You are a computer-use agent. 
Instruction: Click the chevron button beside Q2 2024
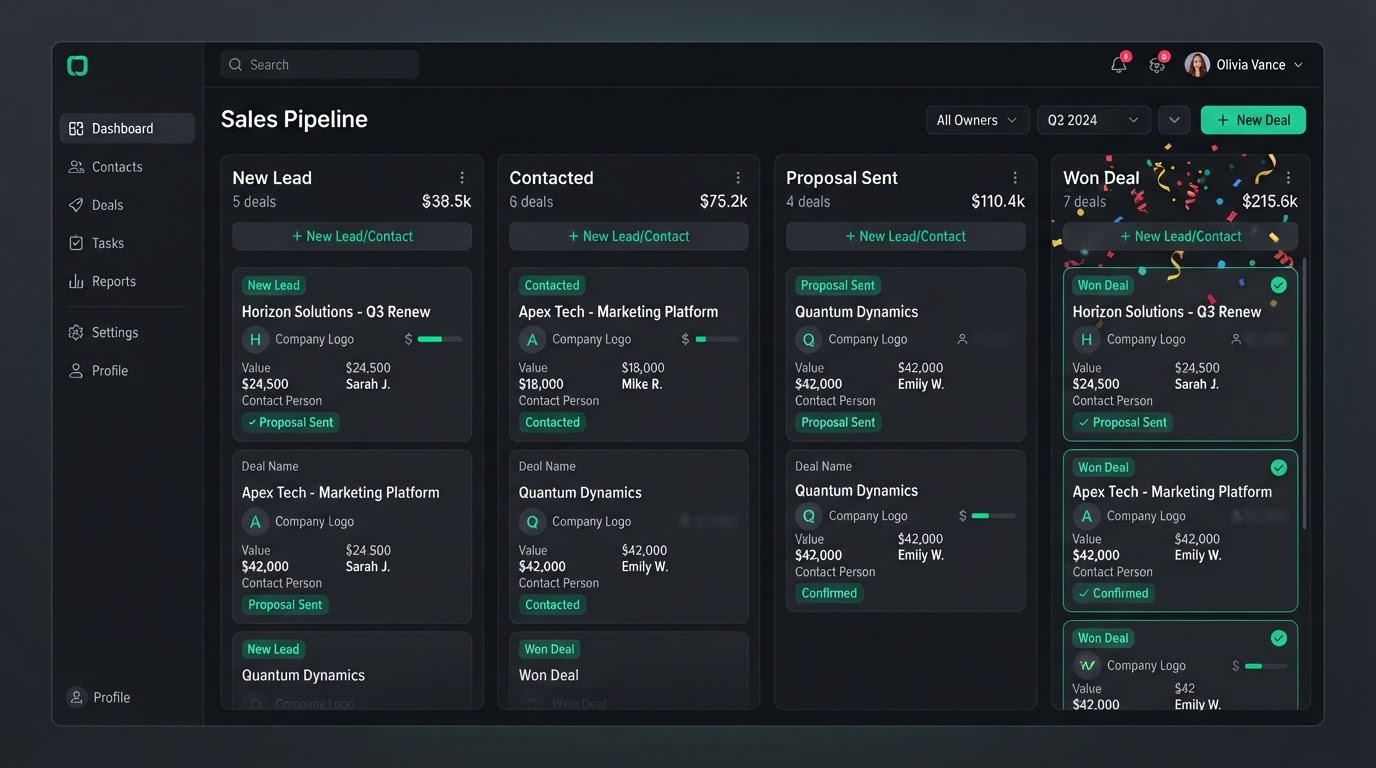point(1174,120)
